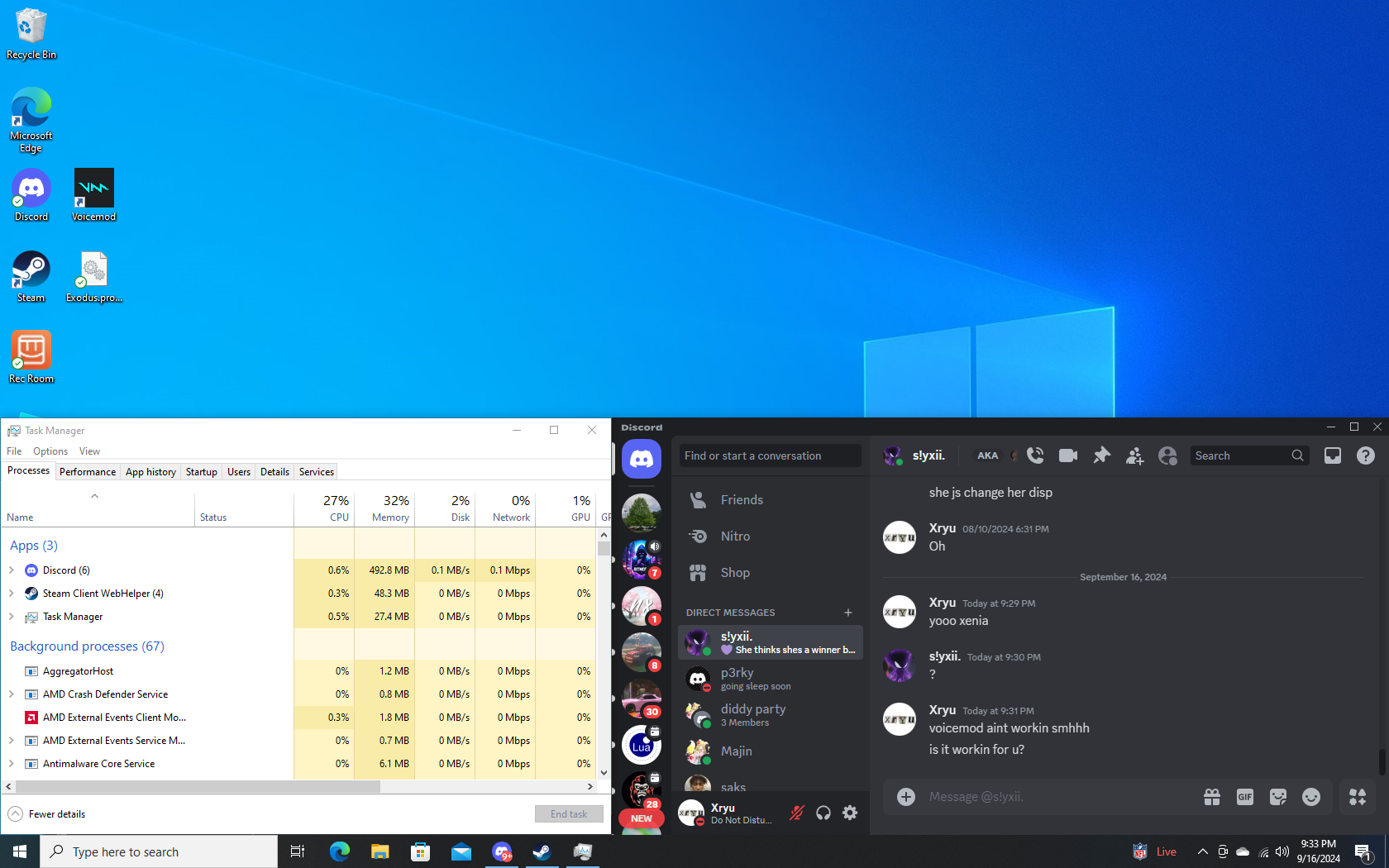Viewport: 1389px width, 868px height.
Task: Show user profile panel in Discord
Action: (1167, 455)
